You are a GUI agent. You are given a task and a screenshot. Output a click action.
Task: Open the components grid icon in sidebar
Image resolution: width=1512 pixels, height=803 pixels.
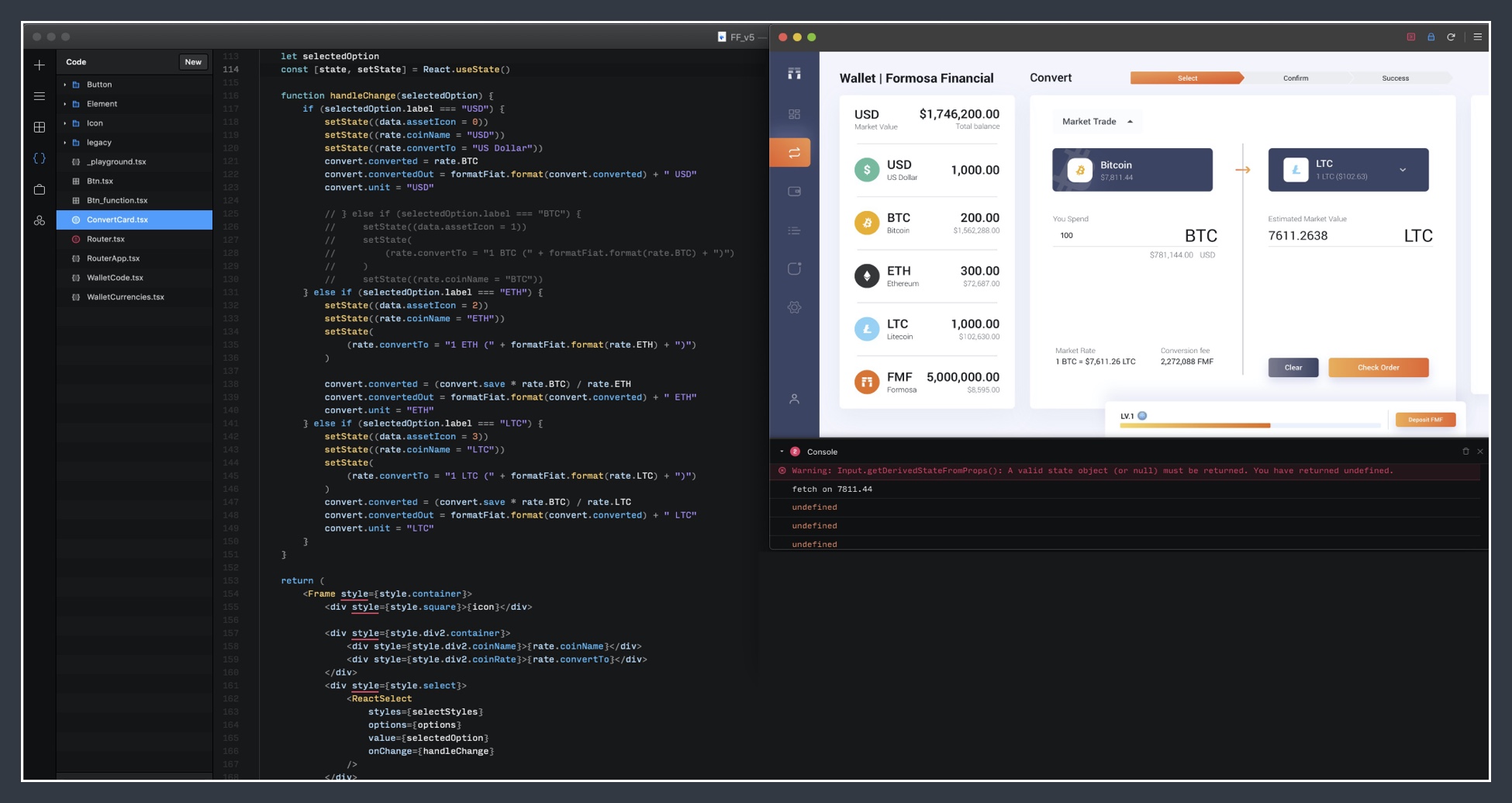40,127
